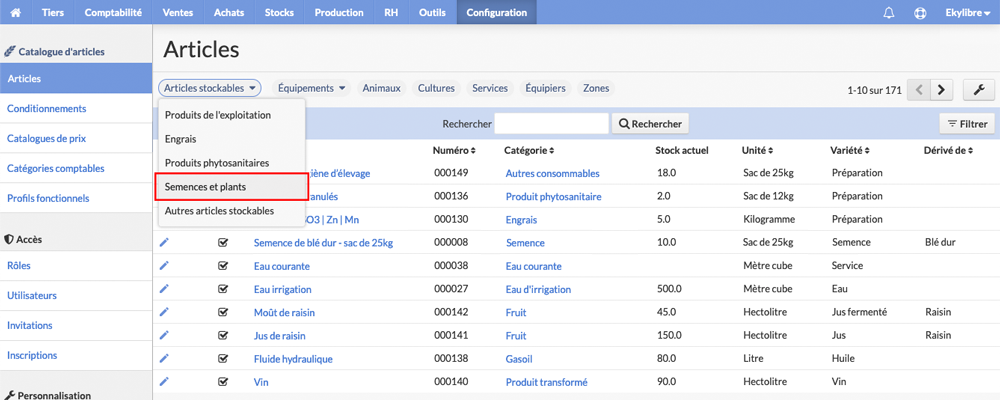Select Produits phytosanitaires menu entry
This screenshot has width=1000, height=400.
232,163
